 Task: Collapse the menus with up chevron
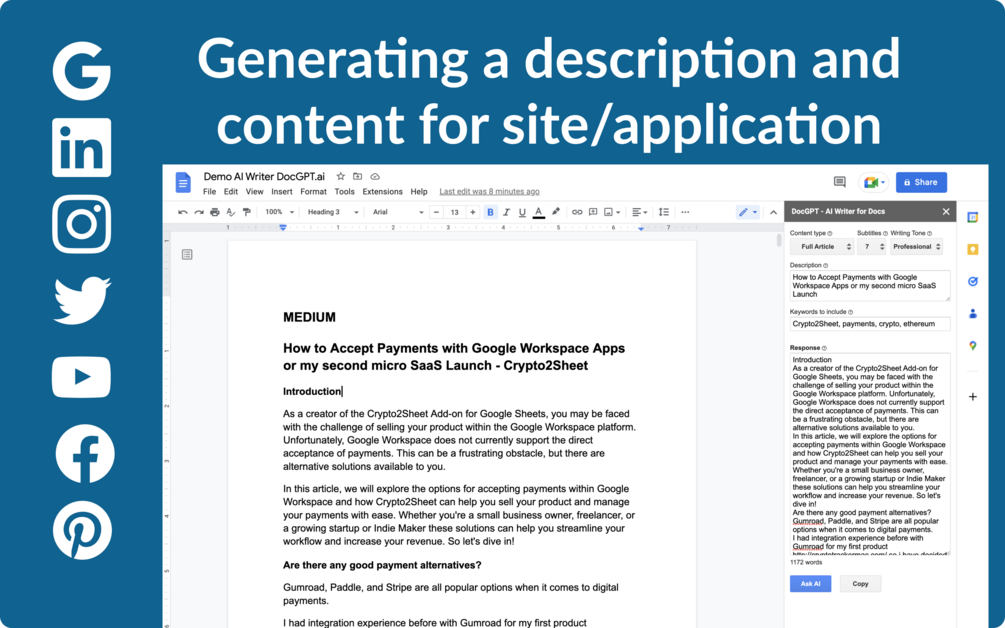coord(773,212)
